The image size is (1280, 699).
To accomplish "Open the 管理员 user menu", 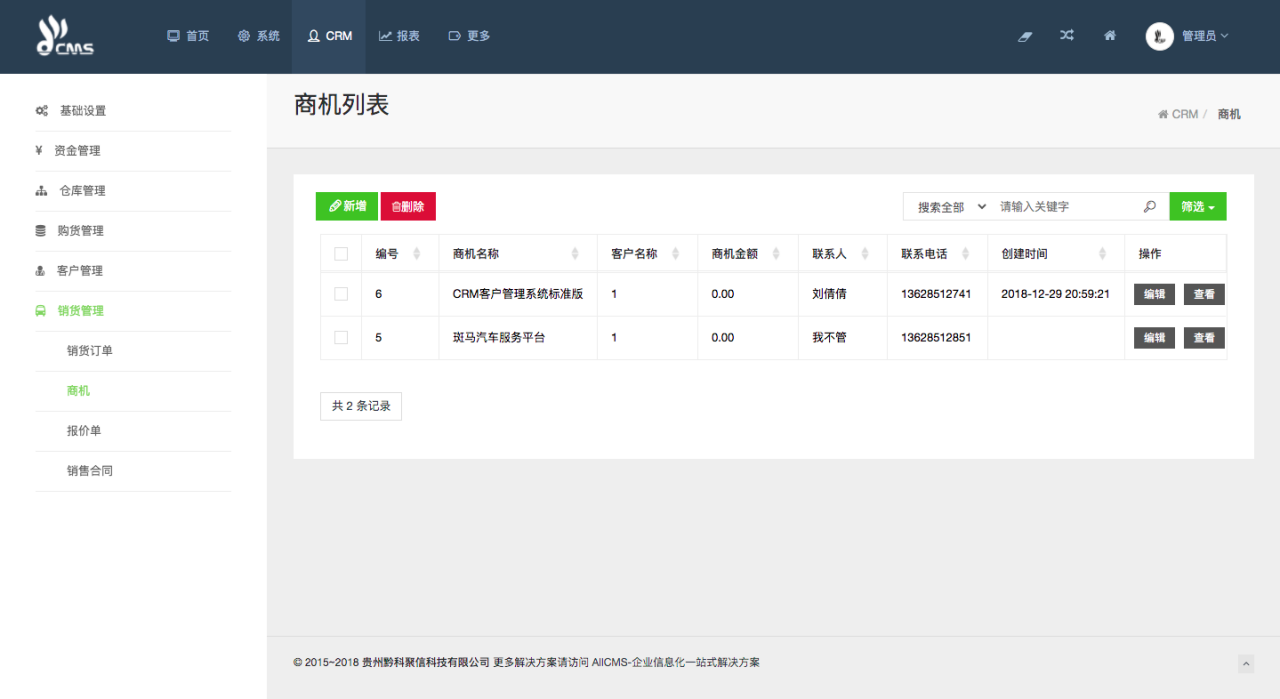I will point(1204,36).
